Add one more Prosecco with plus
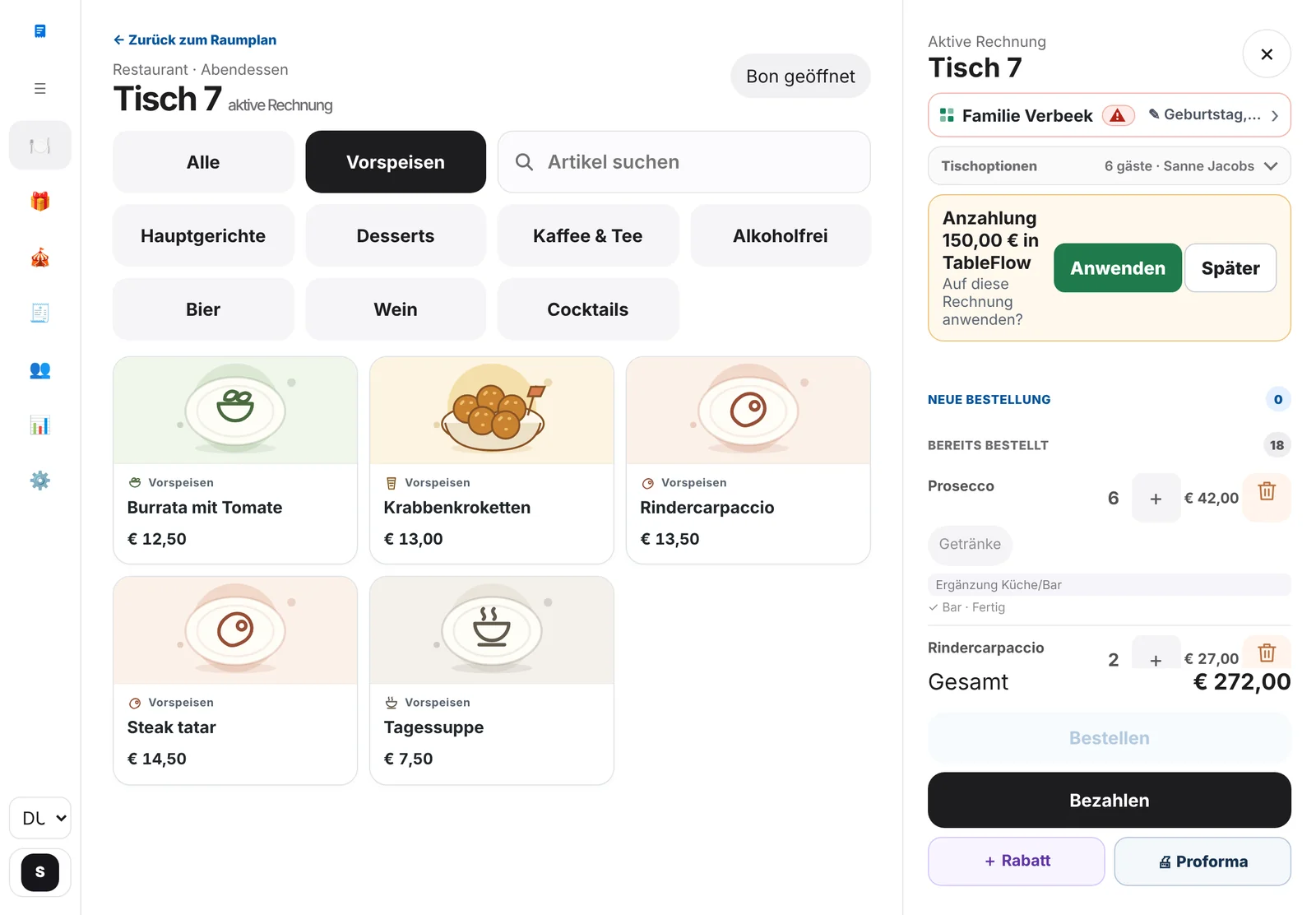This screenshot has height=915, width=1316. click(1156, 498)
